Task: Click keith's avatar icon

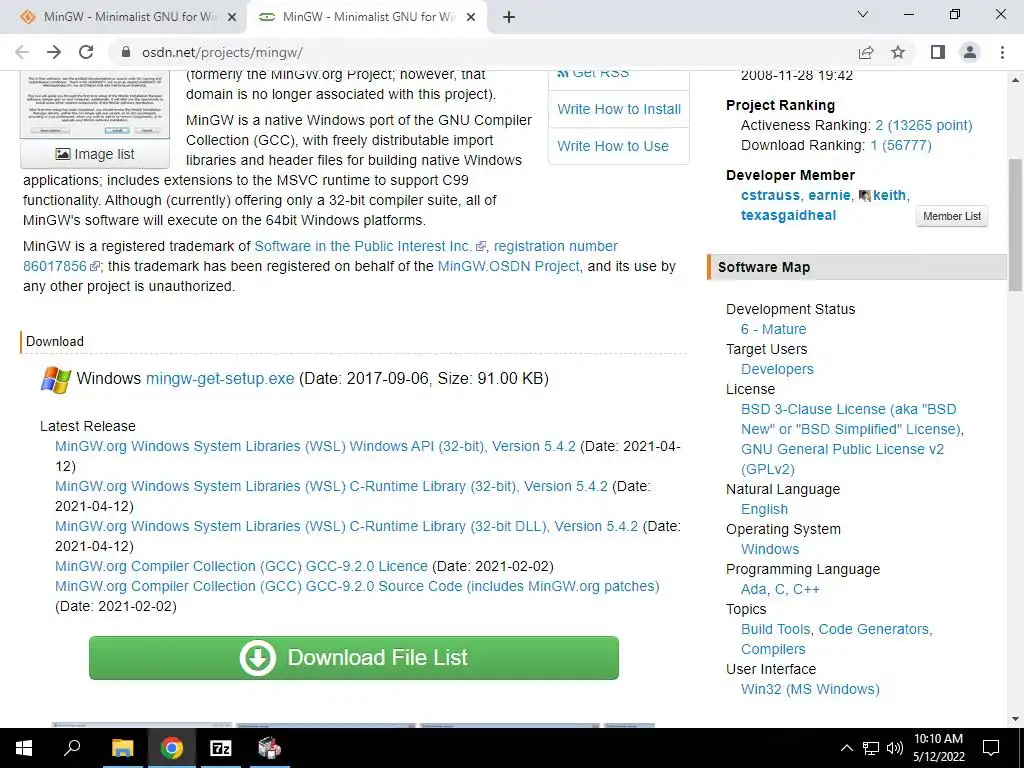Action: coord(865,195)
